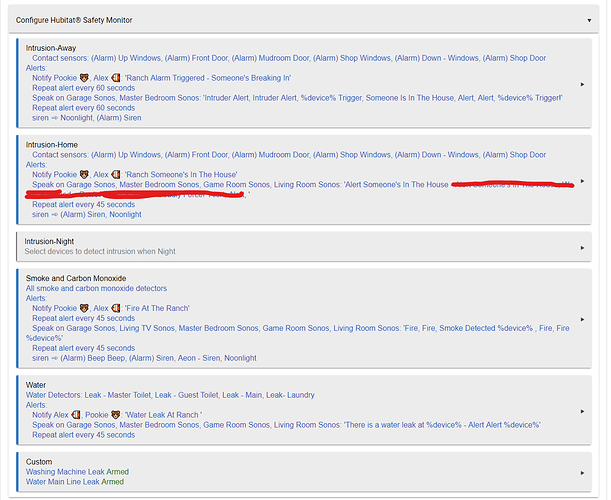The width and height of the screenshot is (611, 500).
Task: Click Intrusion-Night heading text
Action: coord(49,241)
